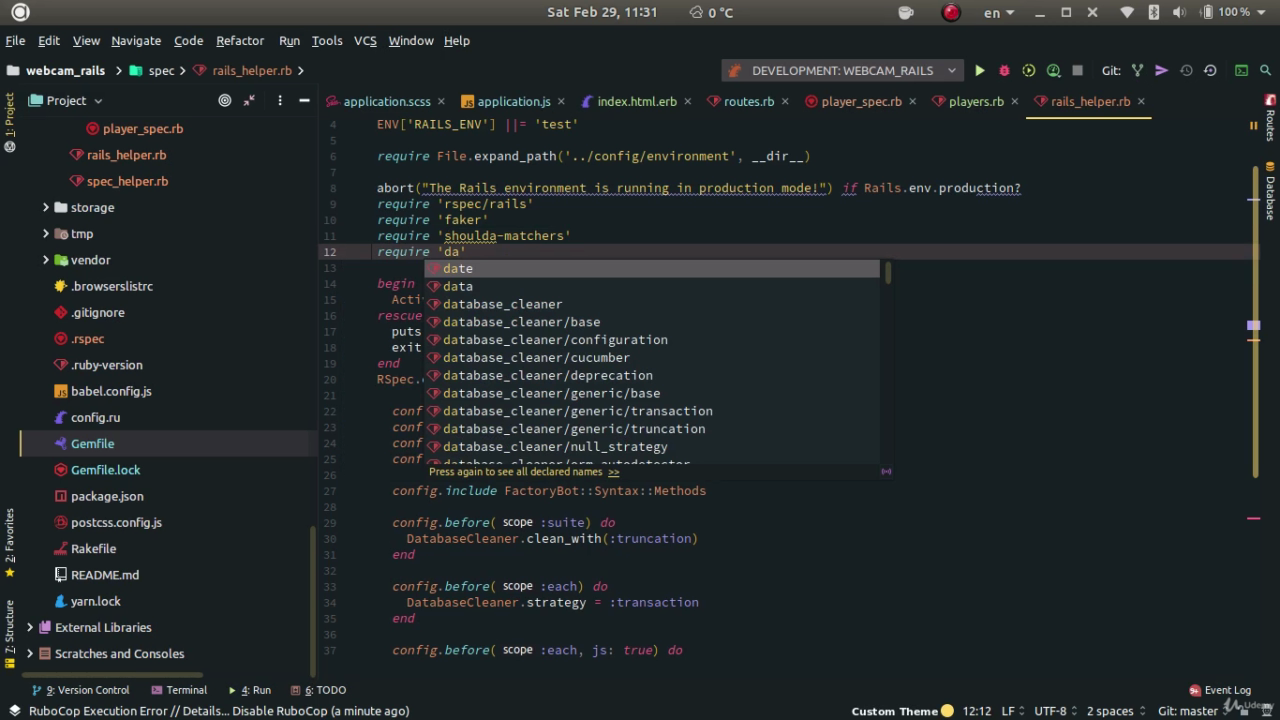
Task: Click the yellow Custom Theme indicator dot
Action: 947,711
